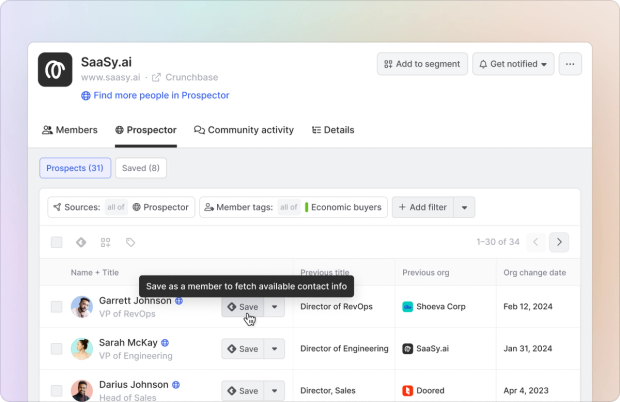Save Darius Johnson as a member
The image size is (620, 402).
[x=242, y=391]
